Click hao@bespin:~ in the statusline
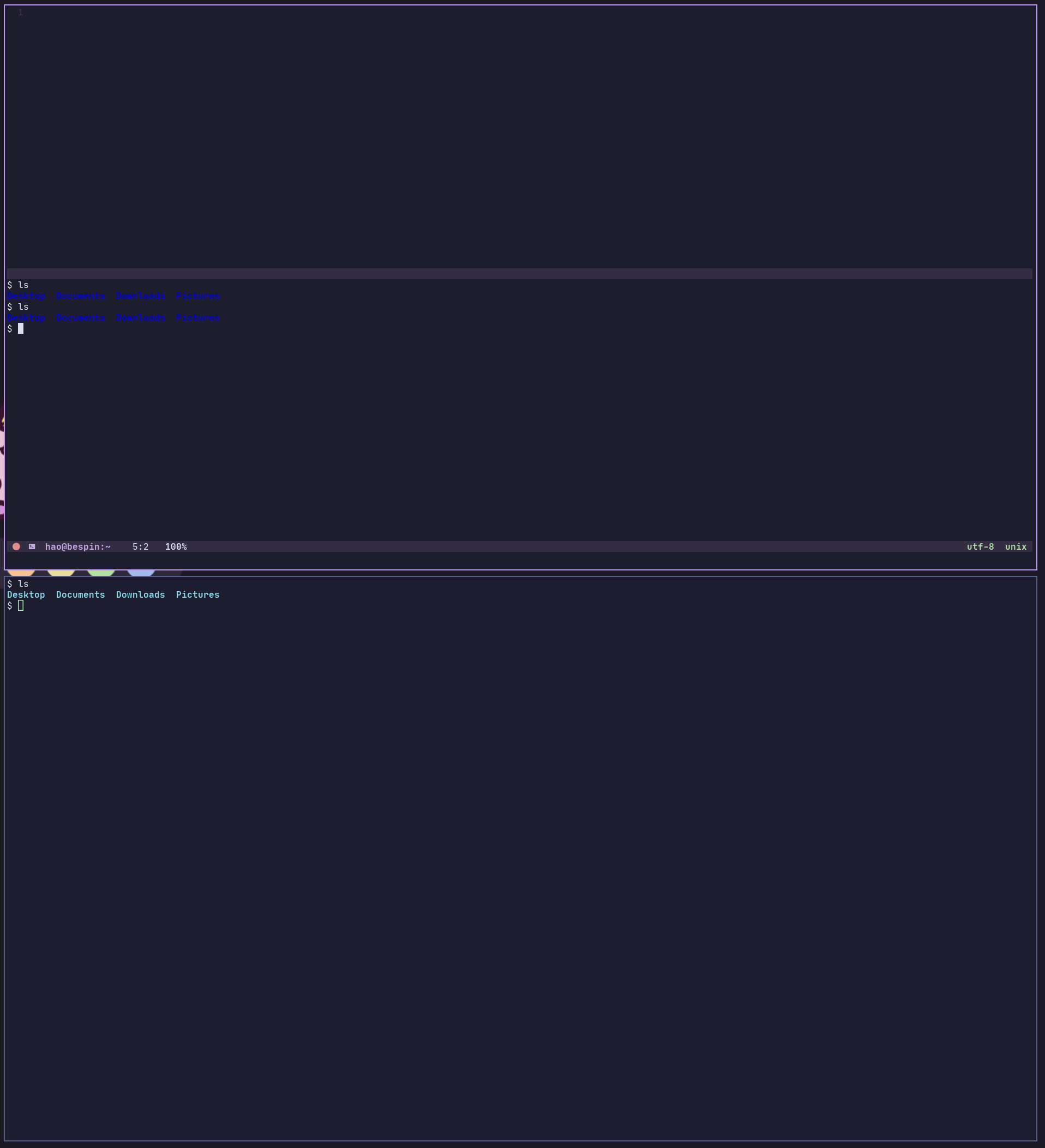This screenshot has height=1148, width=1045. [x=78, y=546]
